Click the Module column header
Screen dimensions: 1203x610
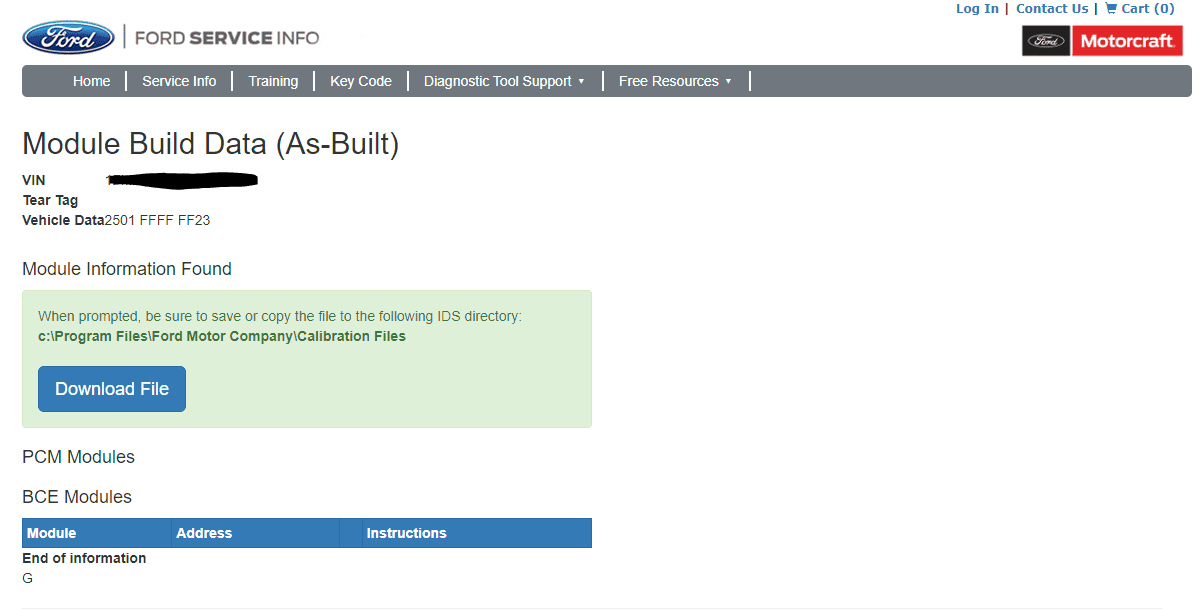click(97, 533)
